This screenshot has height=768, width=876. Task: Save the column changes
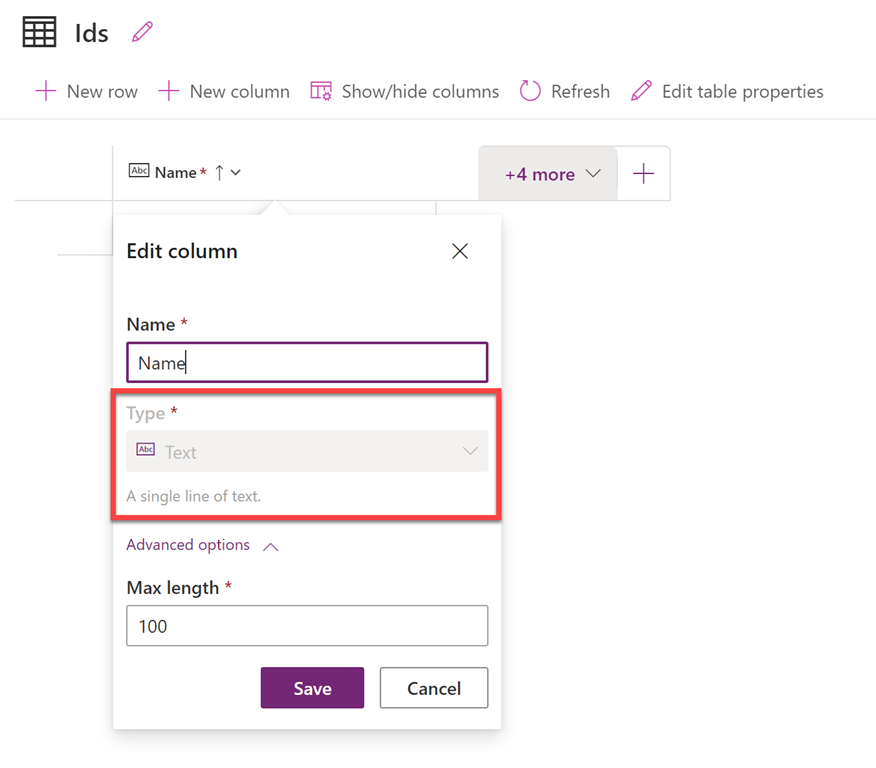point(312,688)
